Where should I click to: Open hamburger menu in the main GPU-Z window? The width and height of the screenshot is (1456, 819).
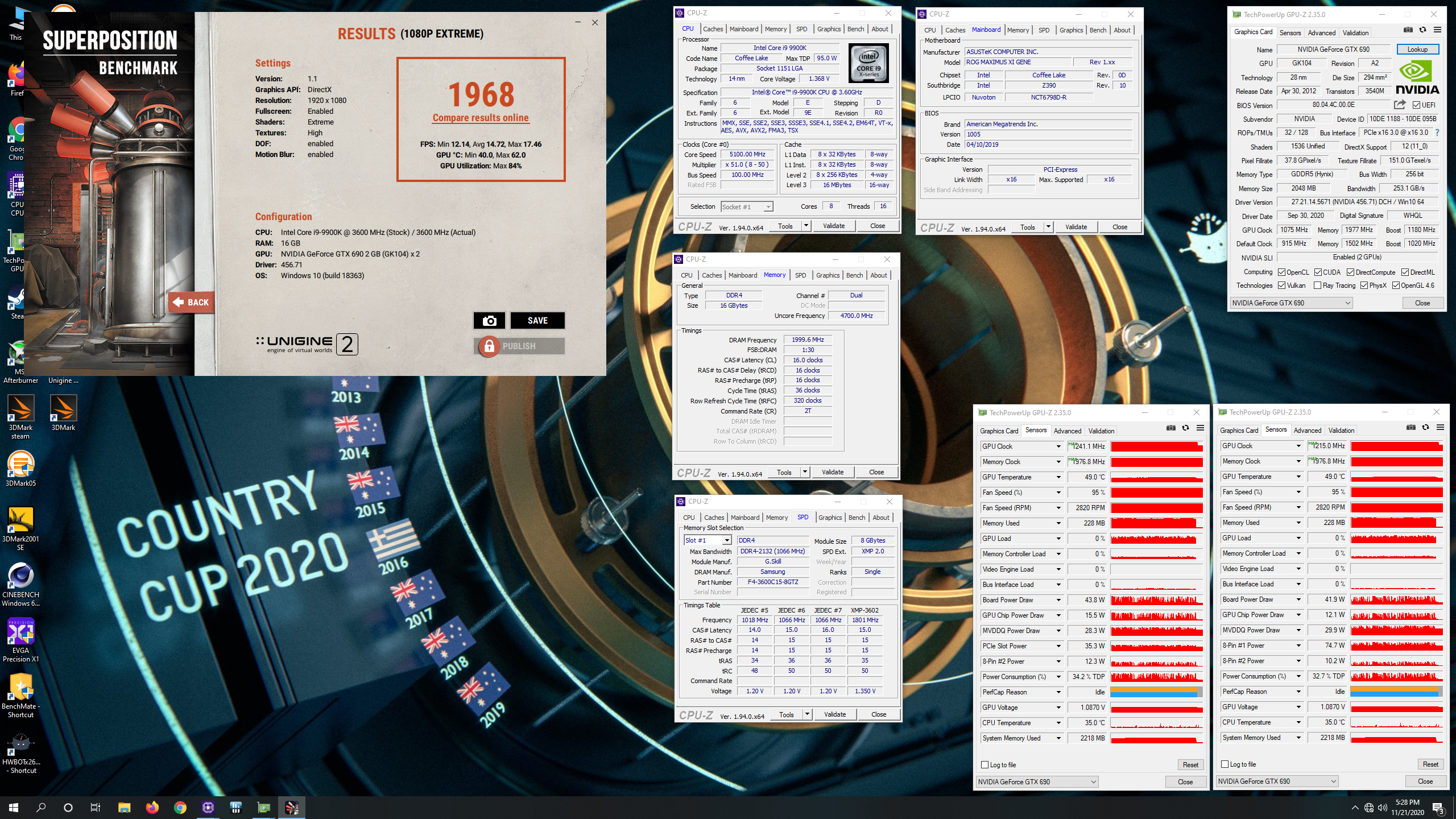1438,30
